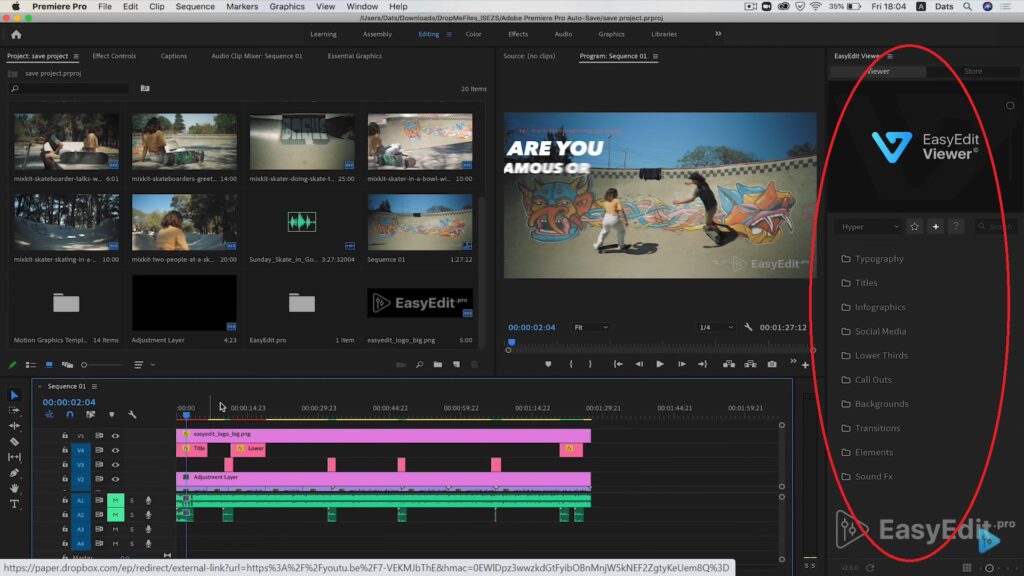
Task: Switch to Color workspace tab
Action: (473, 34)
